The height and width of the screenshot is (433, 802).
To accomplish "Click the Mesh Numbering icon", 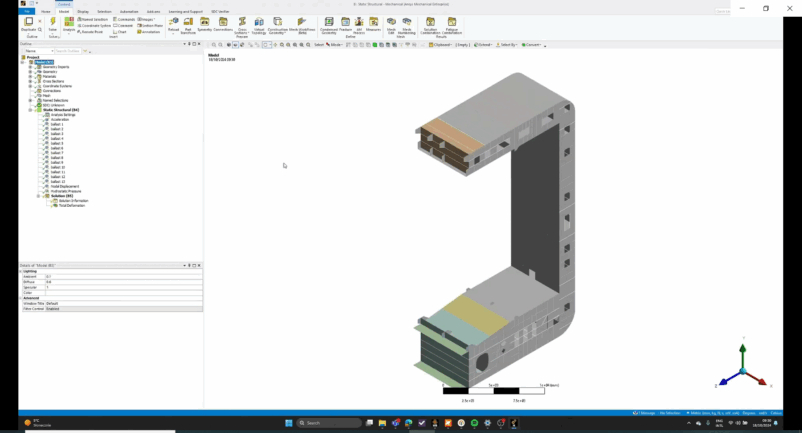I will tap(407, 21).
